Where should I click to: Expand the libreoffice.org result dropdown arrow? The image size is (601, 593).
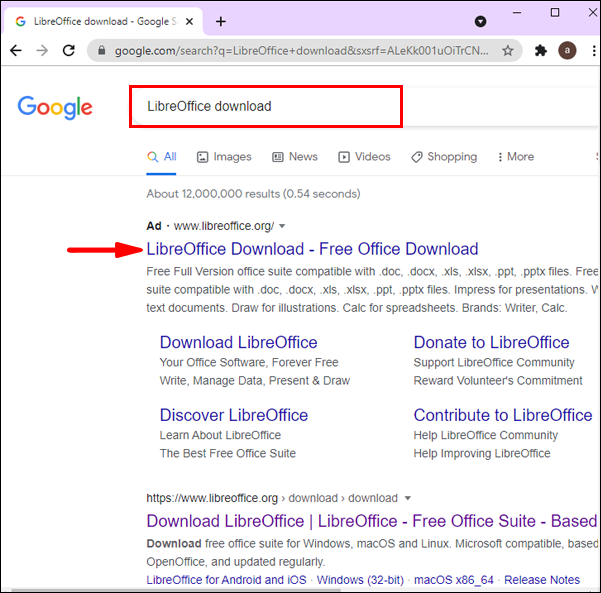pyautogui.click(x=408, y=498)
